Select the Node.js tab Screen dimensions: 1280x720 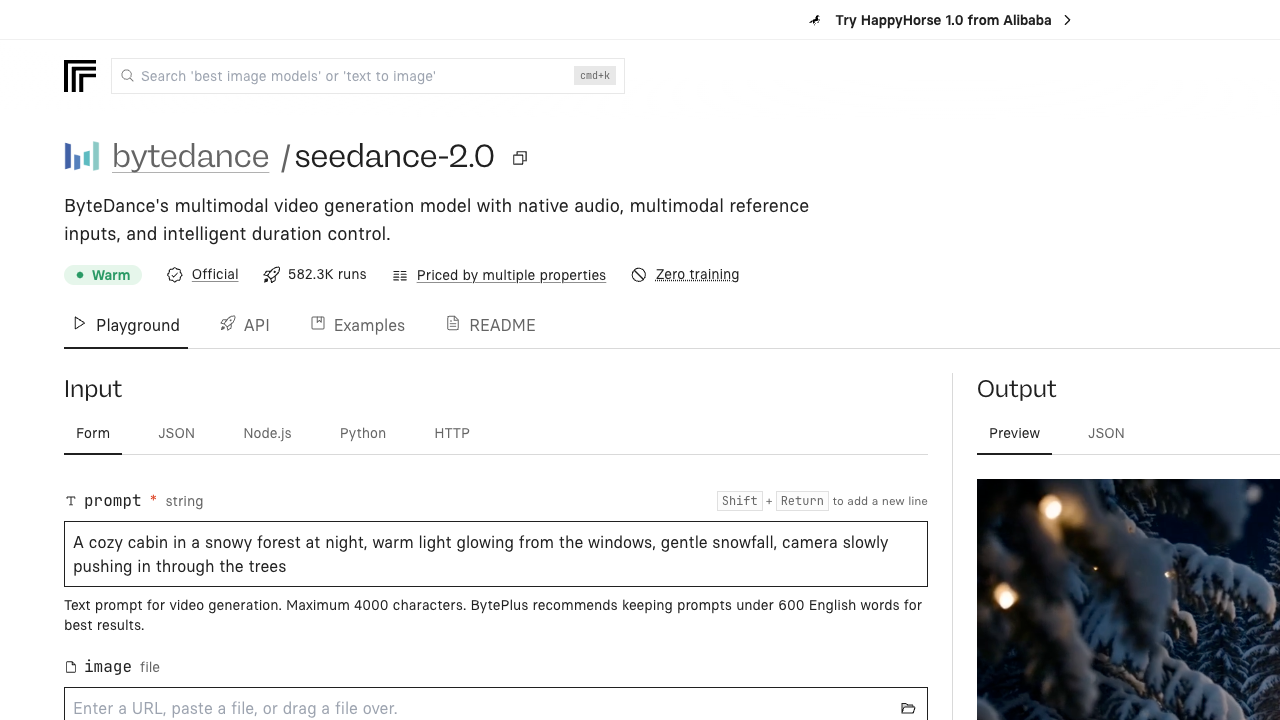(x=268, y=433)
